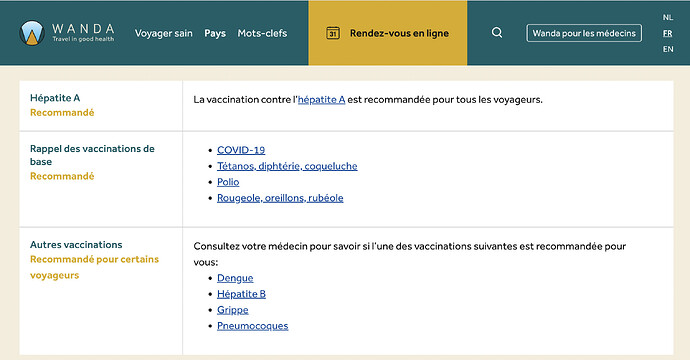
Task: Open the search magnifier icon
Action: pos(497,33)
